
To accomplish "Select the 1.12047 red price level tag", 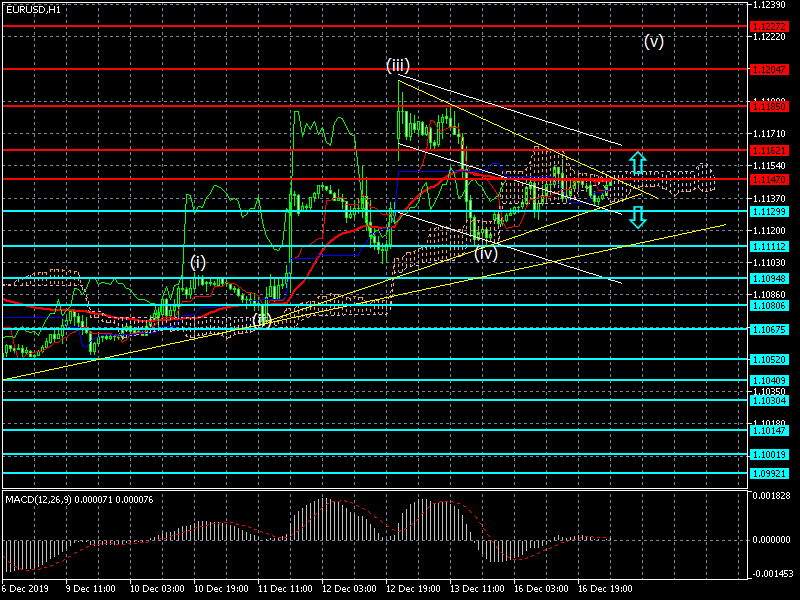I will click(769, 69).
